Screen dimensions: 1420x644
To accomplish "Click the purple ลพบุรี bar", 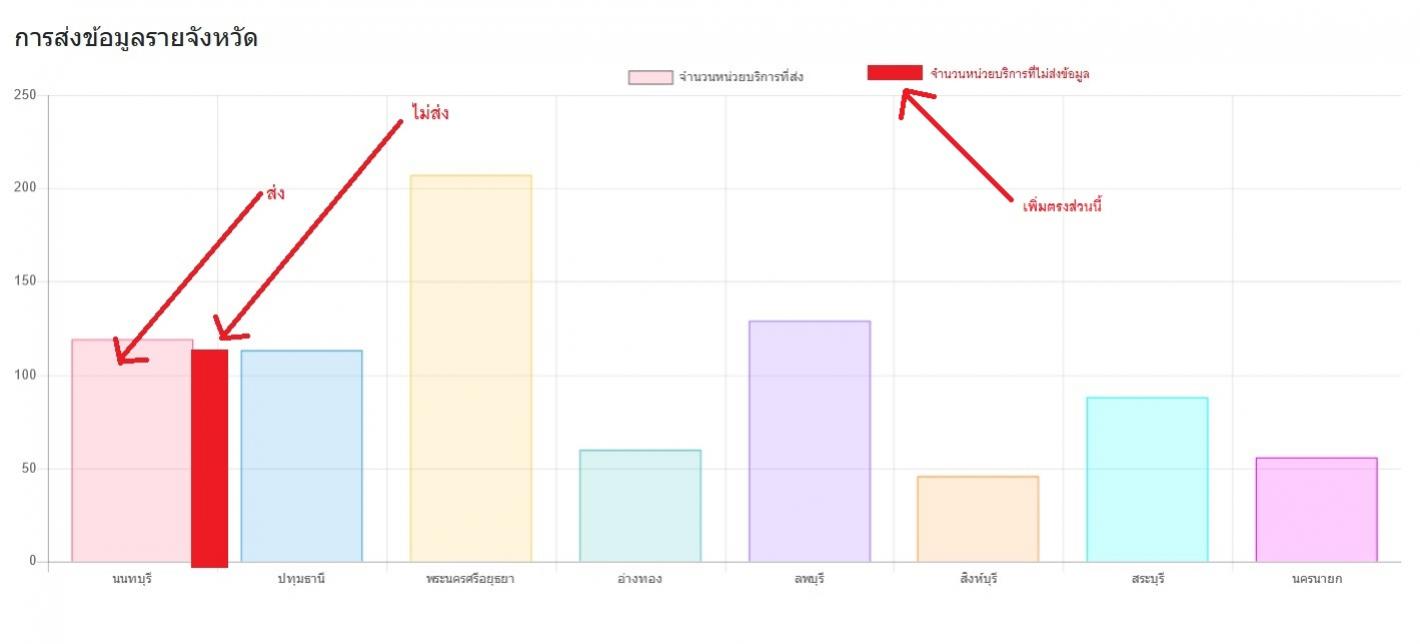I will pos(809,441).
